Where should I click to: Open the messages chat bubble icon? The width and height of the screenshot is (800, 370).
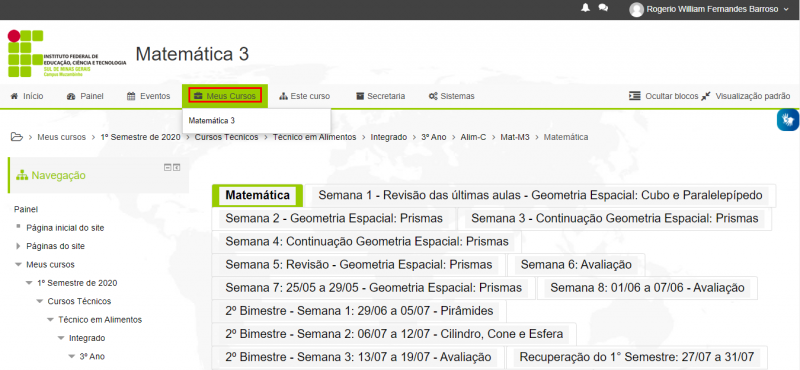click(x=603, y=8)
